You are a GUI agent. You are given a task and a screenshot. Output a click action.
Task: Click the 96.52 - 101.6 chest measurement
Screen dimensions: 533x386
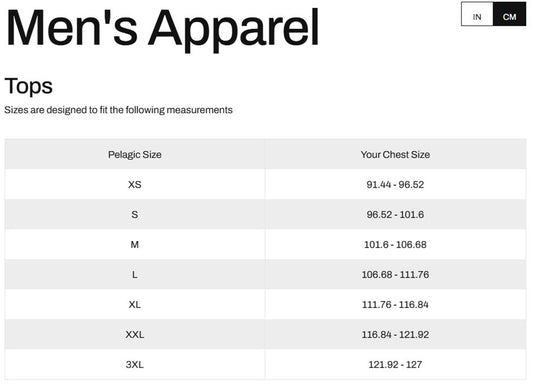(395, 214)
